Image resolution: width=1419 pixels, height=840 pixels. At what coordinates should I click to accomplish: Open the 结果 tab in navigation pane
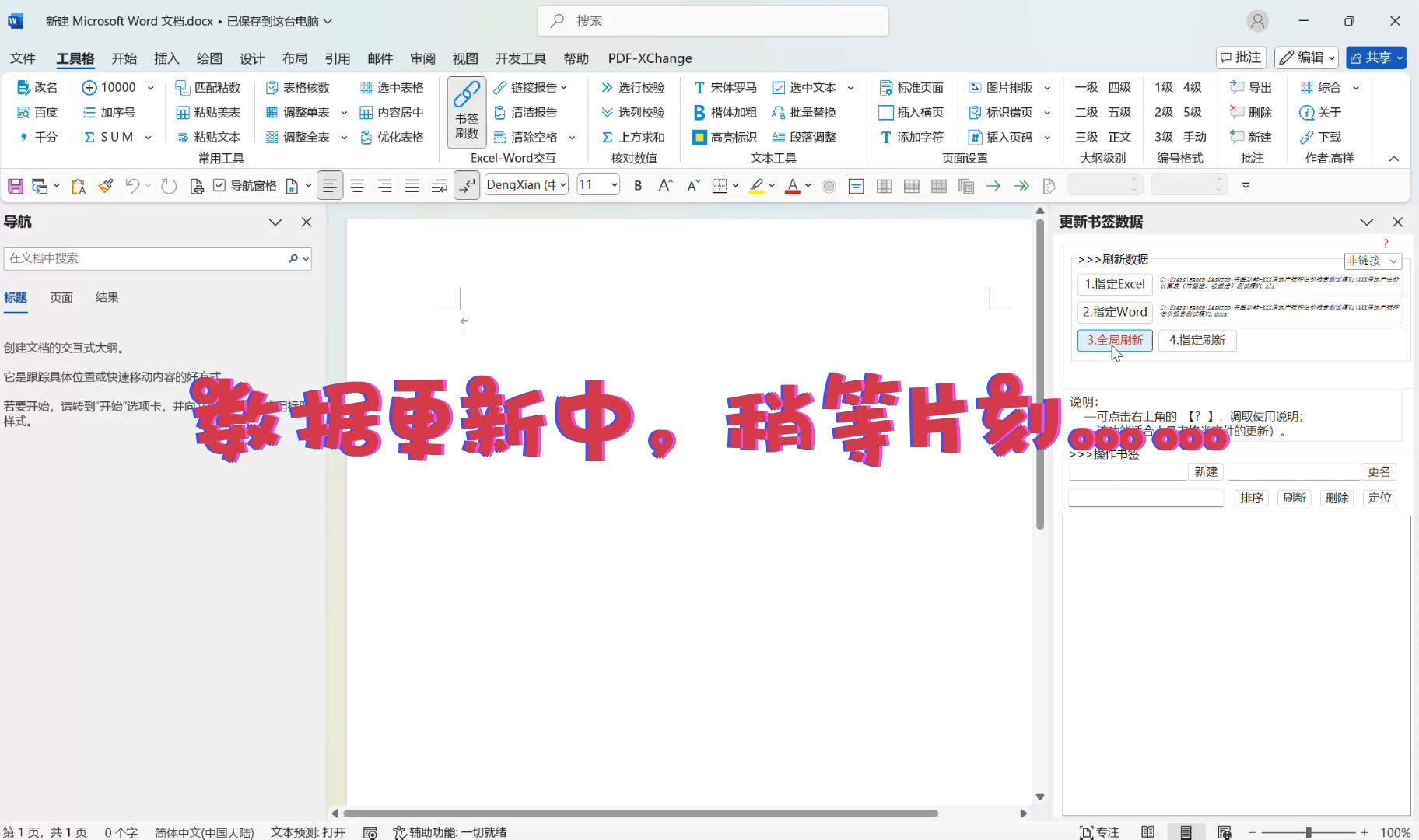click(x=107, y=297)
